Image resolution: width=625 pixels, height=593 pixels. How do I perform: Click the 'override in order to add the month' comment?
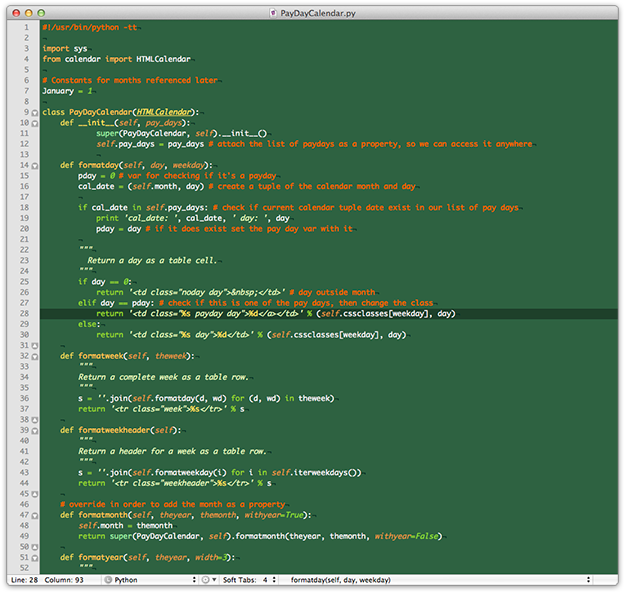pyautogui.click(x=173, y=505)
